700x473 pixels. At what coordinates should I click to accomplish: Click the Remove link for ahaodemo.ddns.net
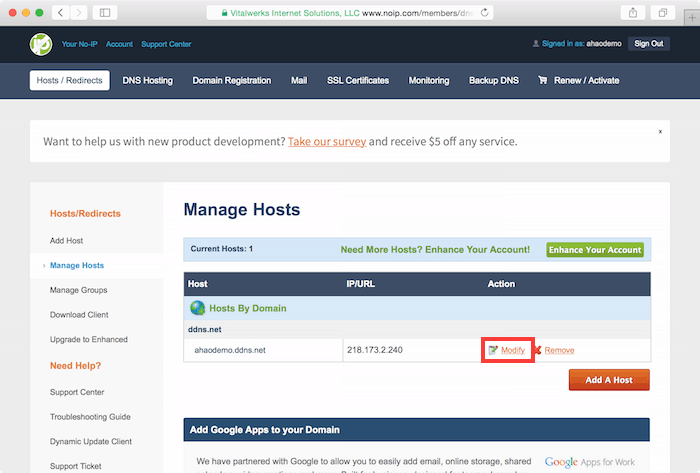pyautogui.click(x=559, y=350)
